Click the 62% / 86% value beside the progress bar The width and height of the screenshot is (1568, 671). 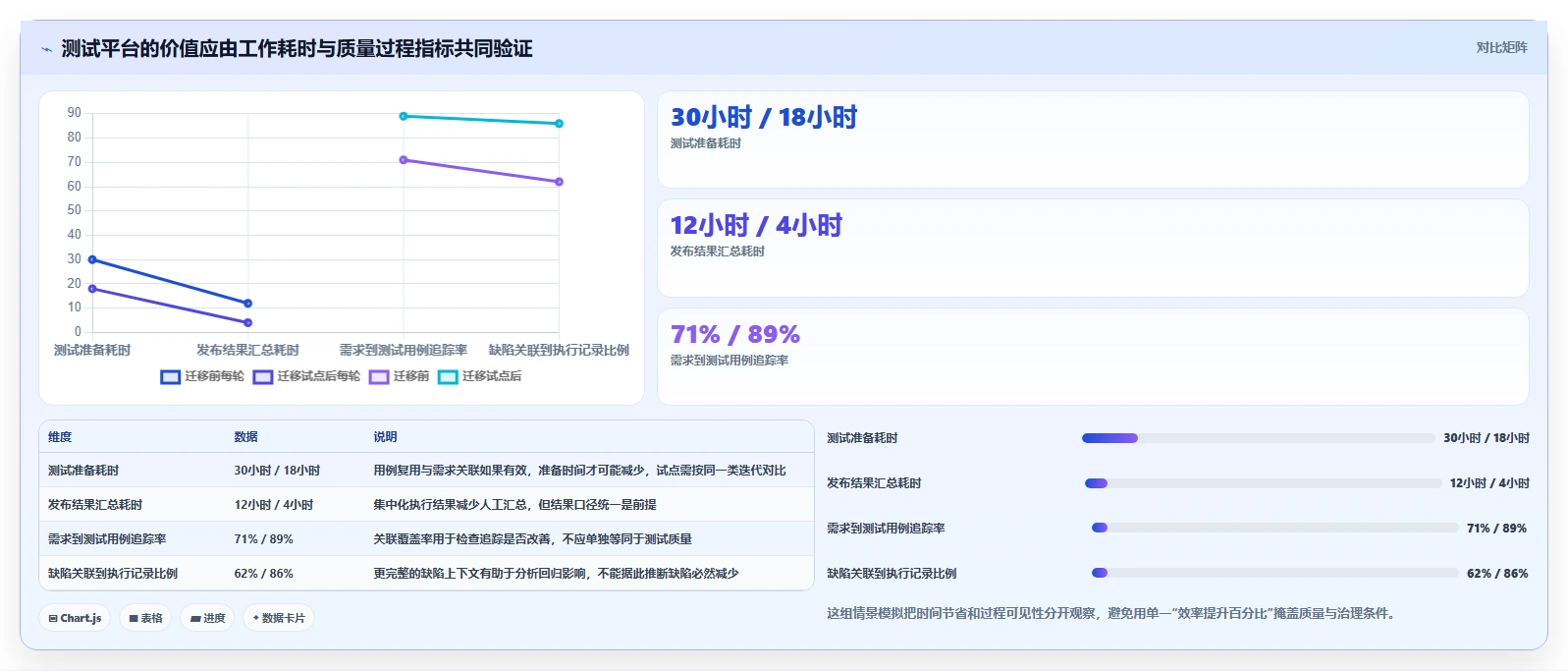[1497, 574]
